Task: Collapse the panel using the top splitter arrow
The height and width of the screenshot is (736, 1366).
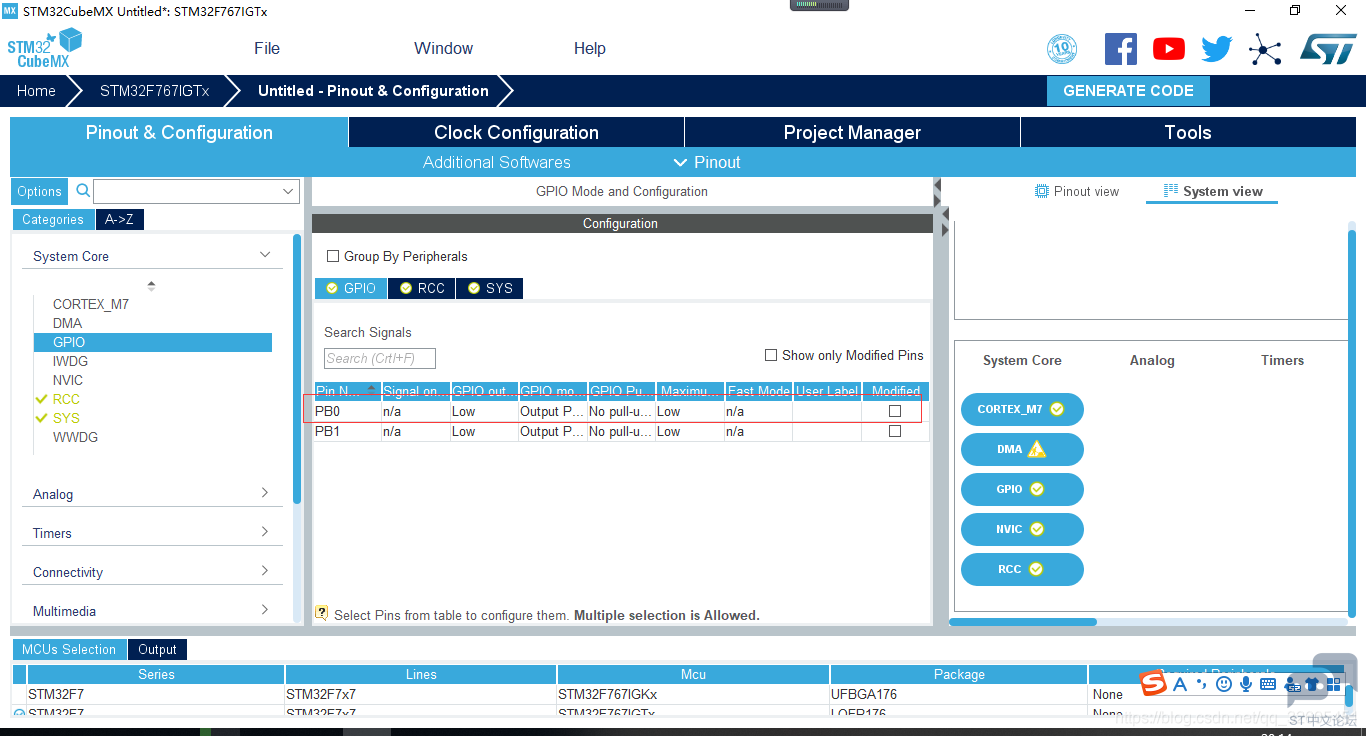Action: pyautogui.click(x=937, y=185)
